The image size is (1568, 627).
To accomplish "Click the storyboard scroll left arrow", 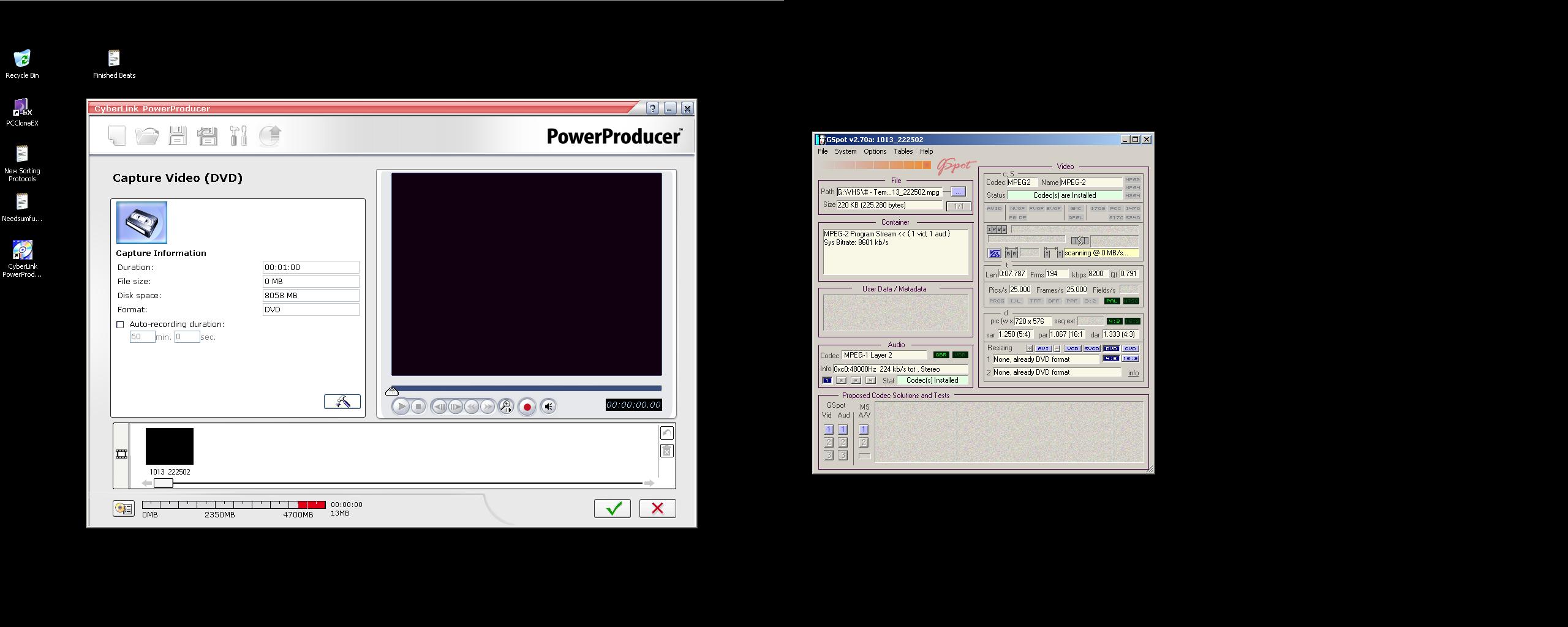I will 147,483.
